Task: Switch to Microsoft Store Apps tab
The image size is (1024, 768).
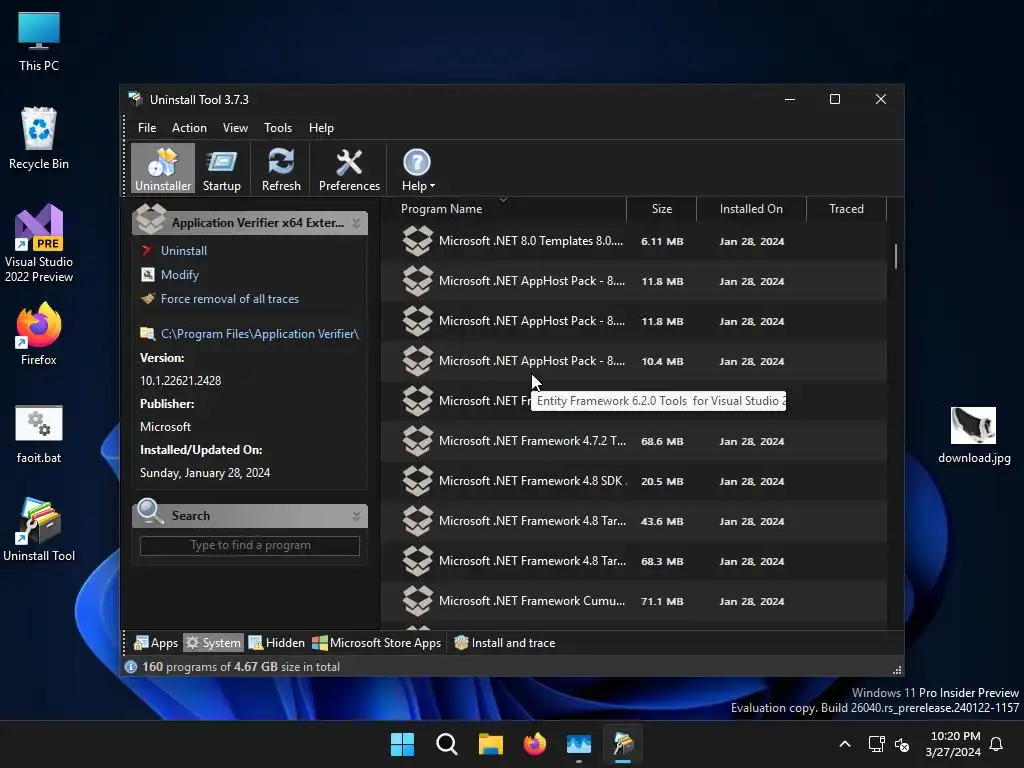Action: coord(377,643)
